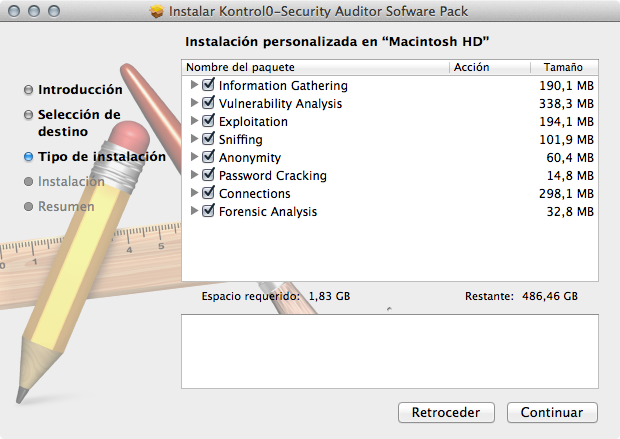620x439 pixels.
Task: Uncheck the Information Gathering checkbox
Action: click(x=208, y=85)
